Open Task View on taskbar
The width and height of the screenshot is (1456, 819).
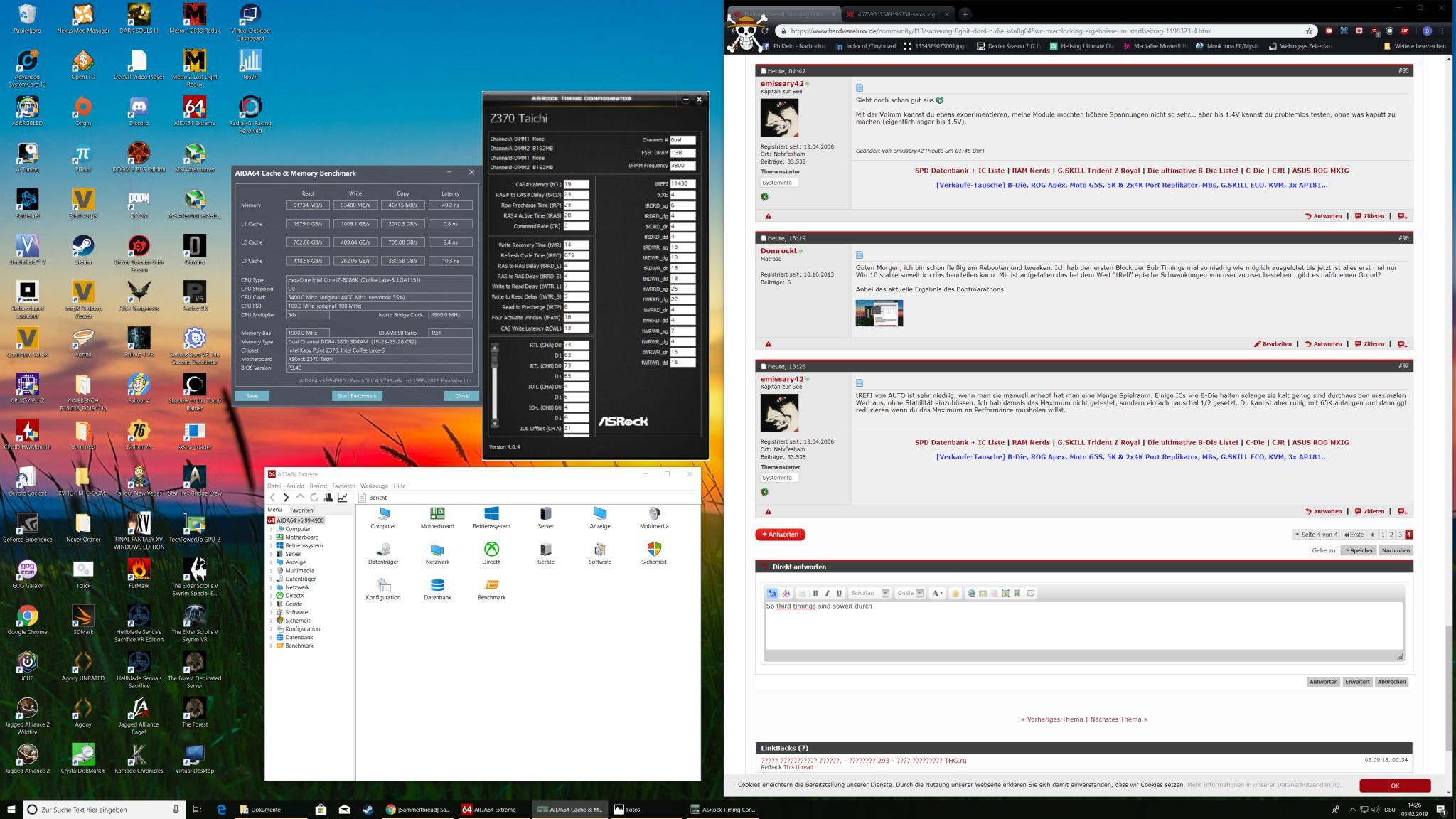tap(197, 809)
